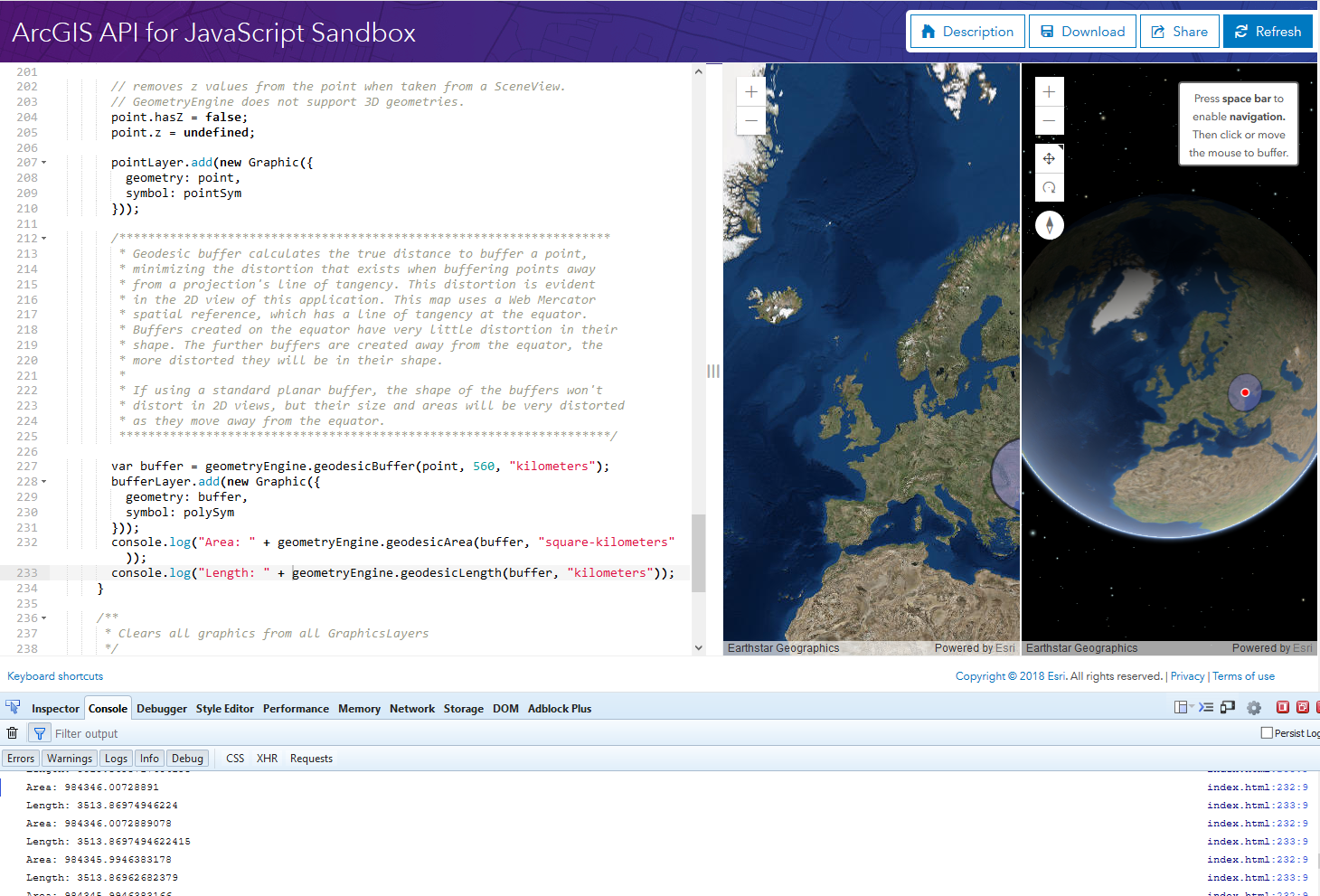Click line number 233 in the editor gutter
The image size is (1320, 896).
click(x=27, y=573)
